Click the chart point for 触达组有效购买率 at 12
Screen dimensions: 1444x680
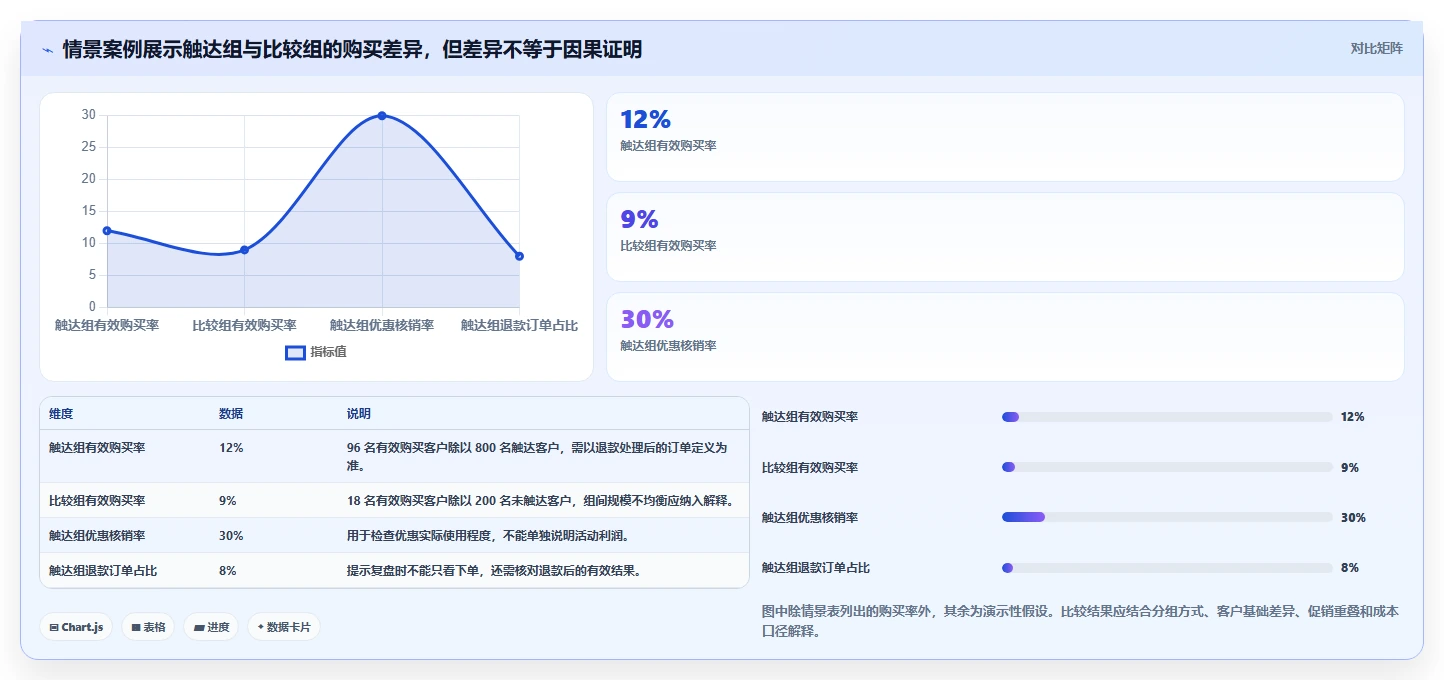tap(107, 231)
